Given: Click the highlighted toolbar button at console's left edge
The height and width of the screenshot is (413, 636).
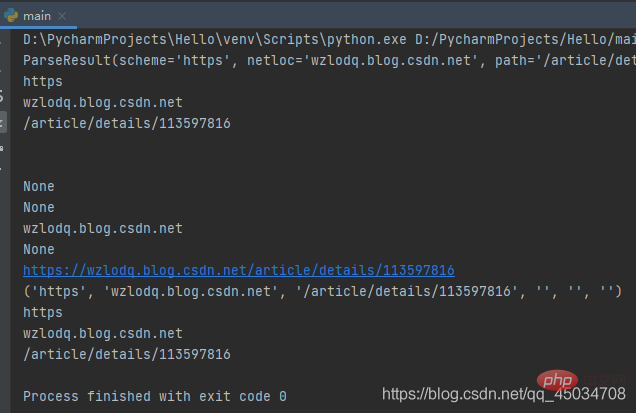Looking at the screenshot, I should click(4, 123).
